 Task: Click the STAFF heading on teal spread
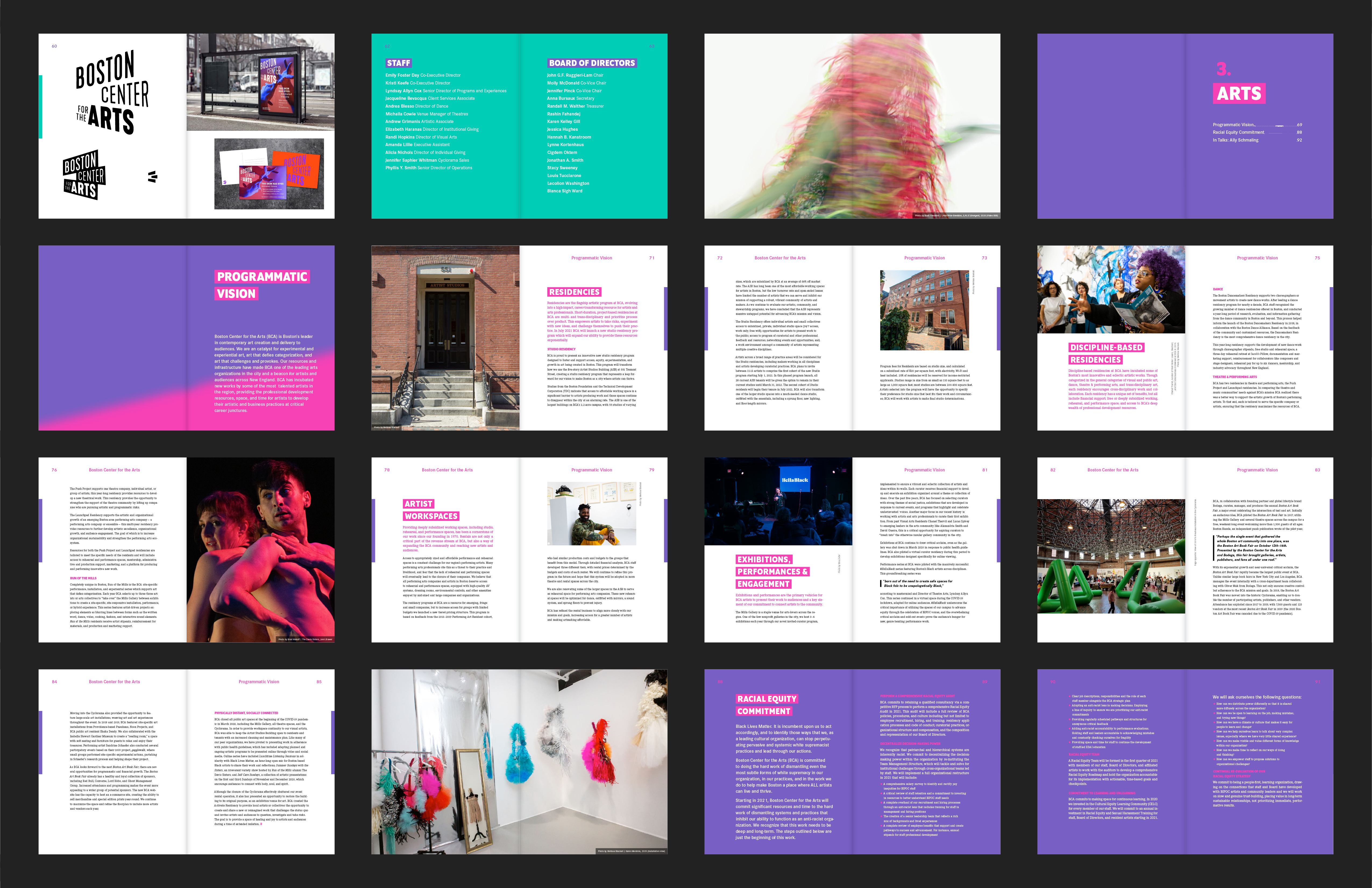click(x=399, y=63)
